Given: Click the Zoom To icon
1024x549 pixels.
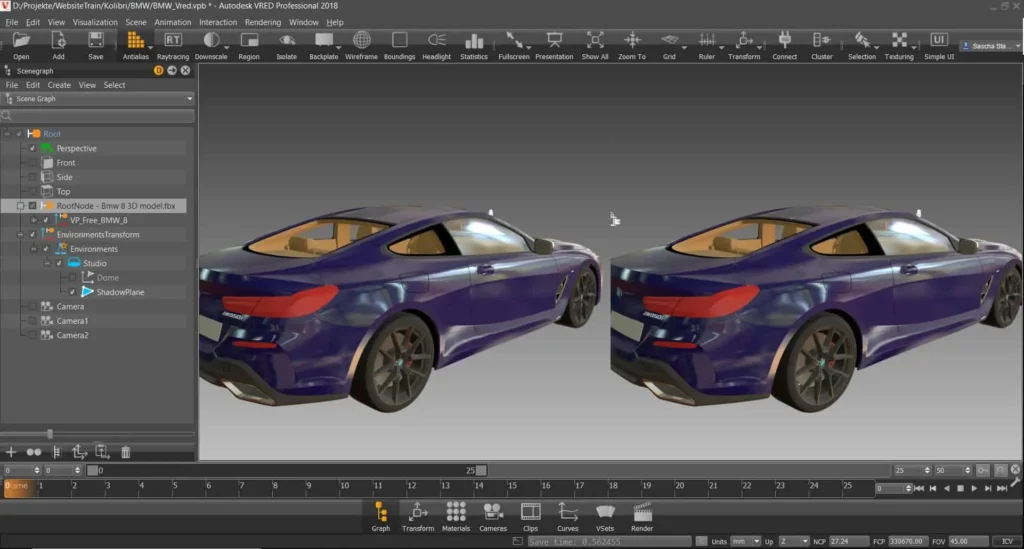Looking at the screenshot, I should tap(632, 40).
